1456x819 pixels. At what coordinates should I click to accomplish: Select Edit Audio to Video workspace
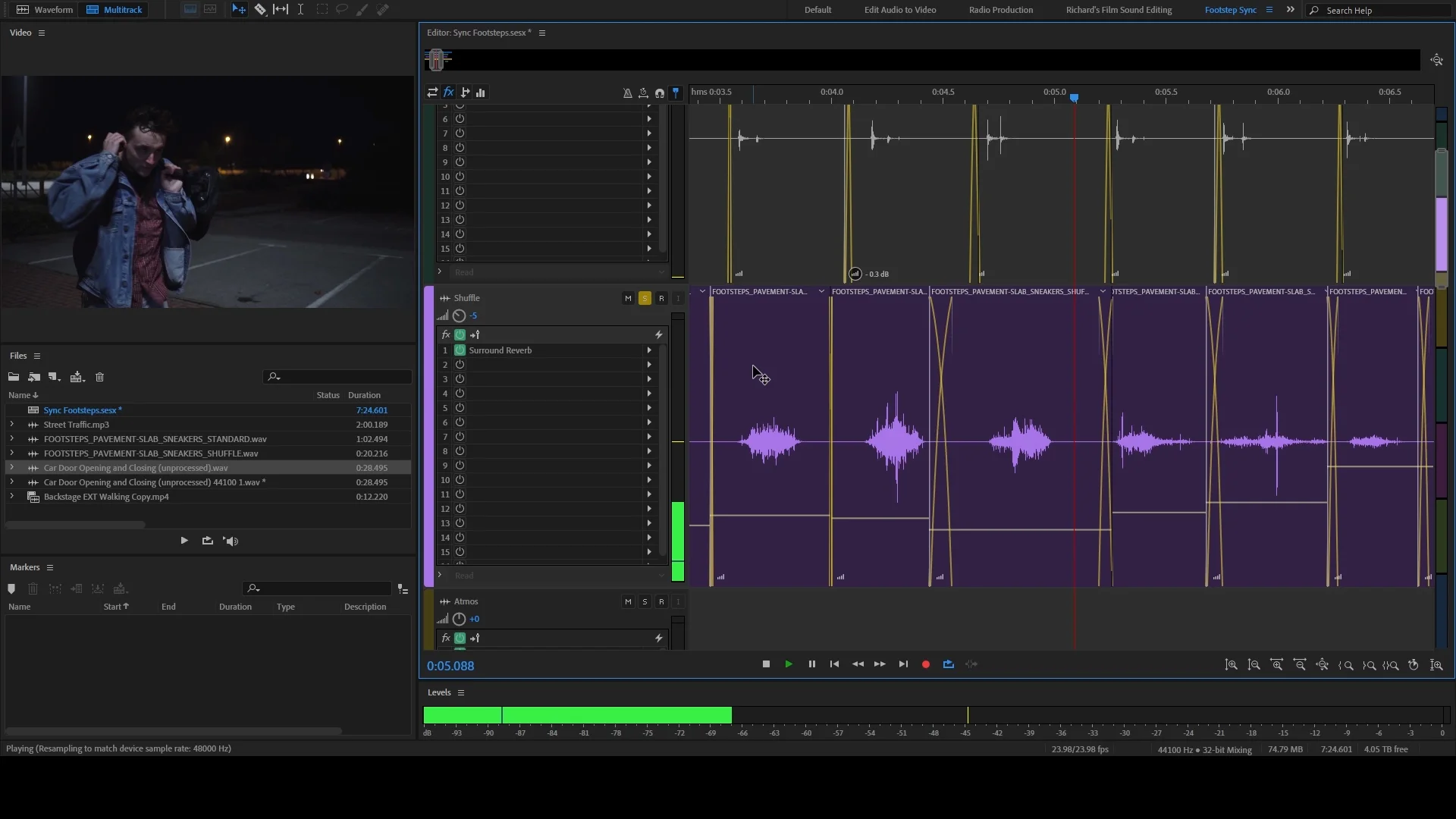click(900, 10)
